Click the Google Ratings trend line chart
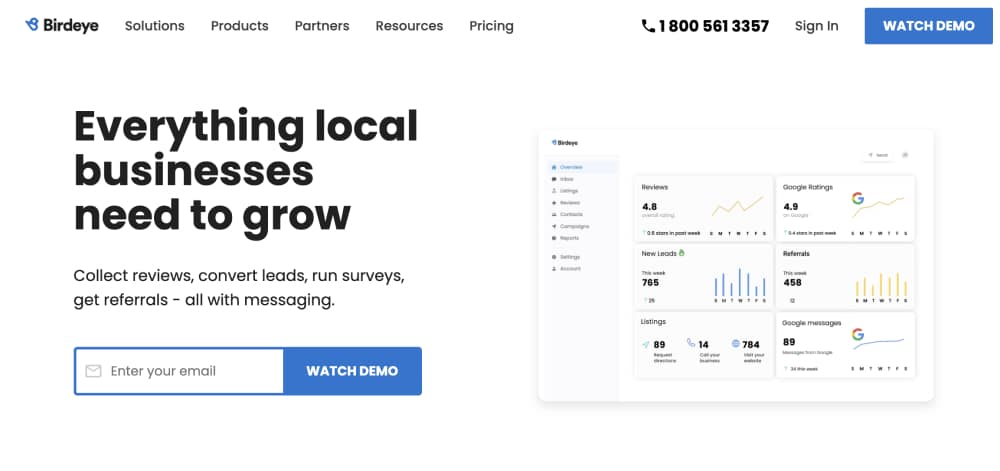 [x=879, y=208]
